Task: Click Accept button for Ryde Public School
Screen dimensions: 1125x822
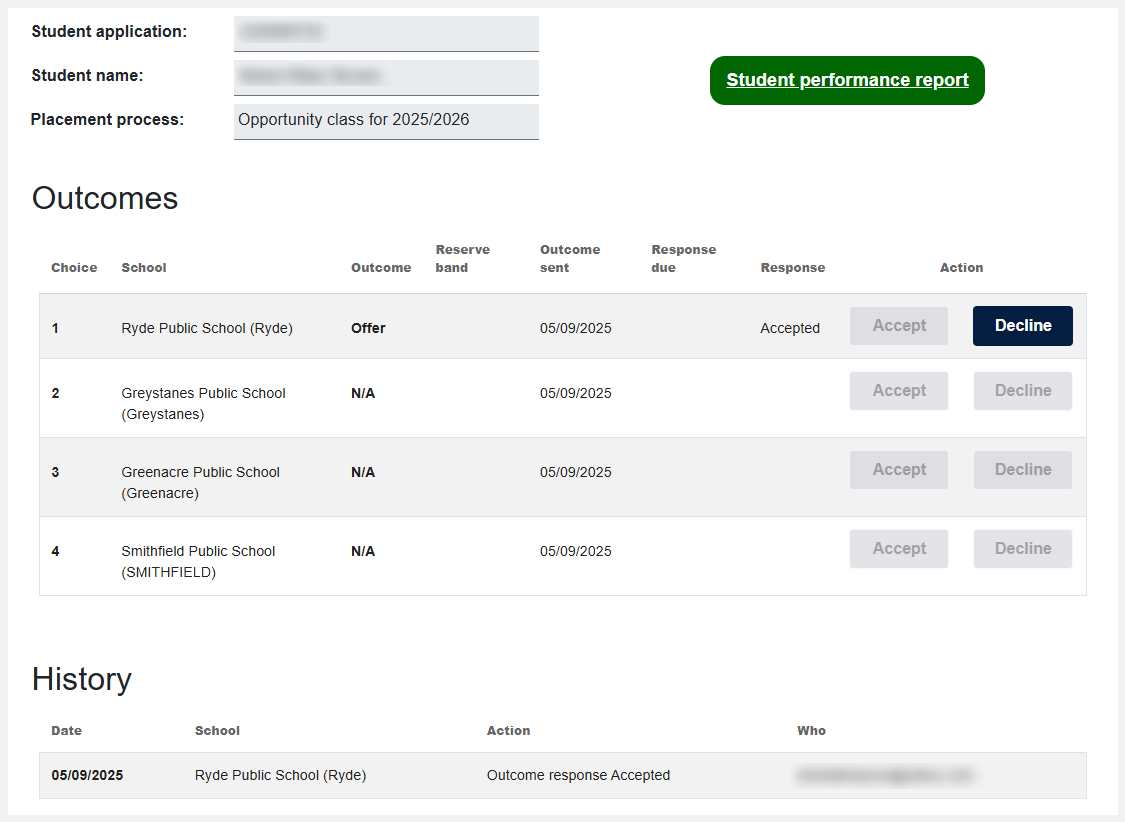Action: pos(898,326)
